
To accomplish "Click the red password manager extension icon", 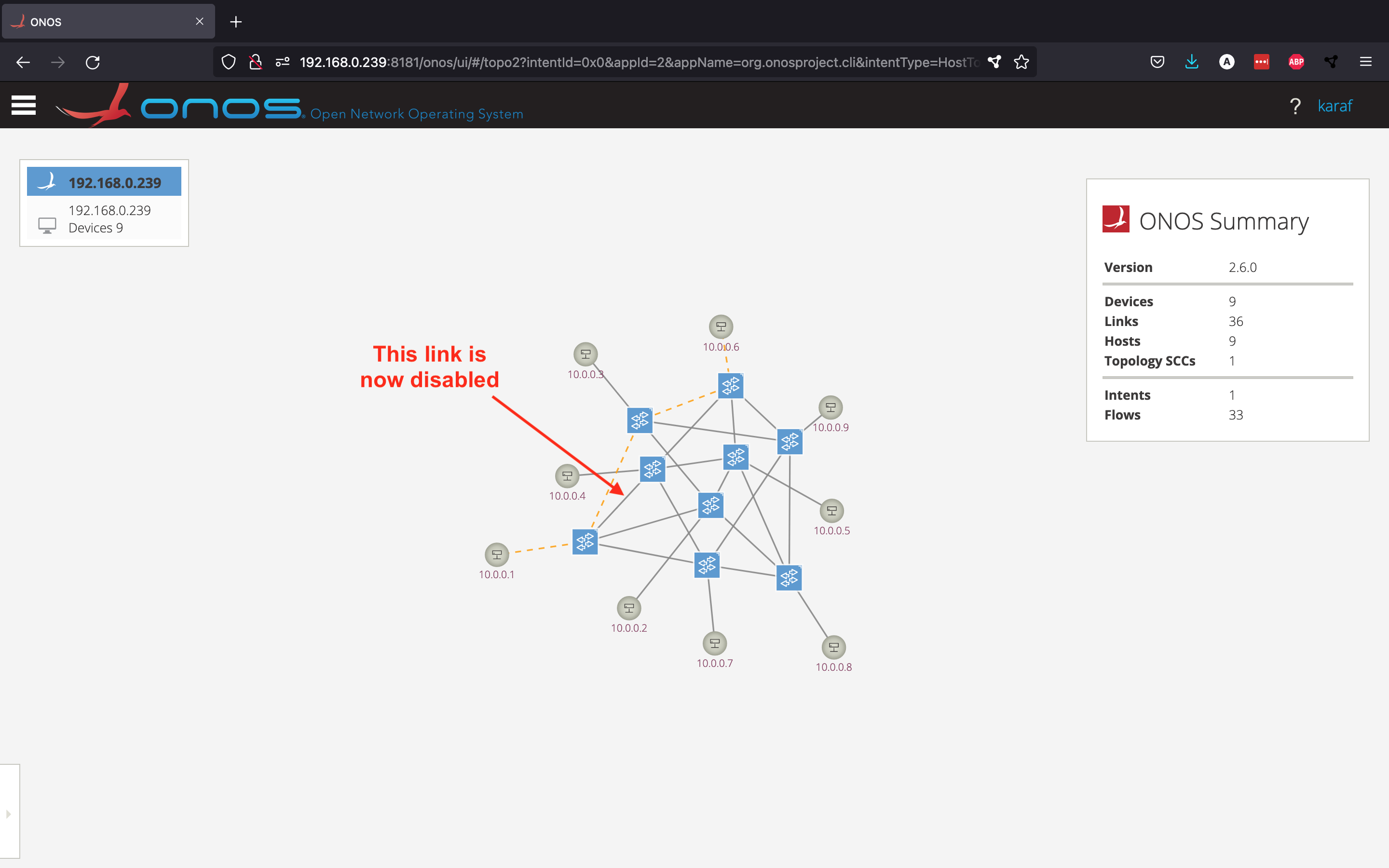I will click(1262, 62).
